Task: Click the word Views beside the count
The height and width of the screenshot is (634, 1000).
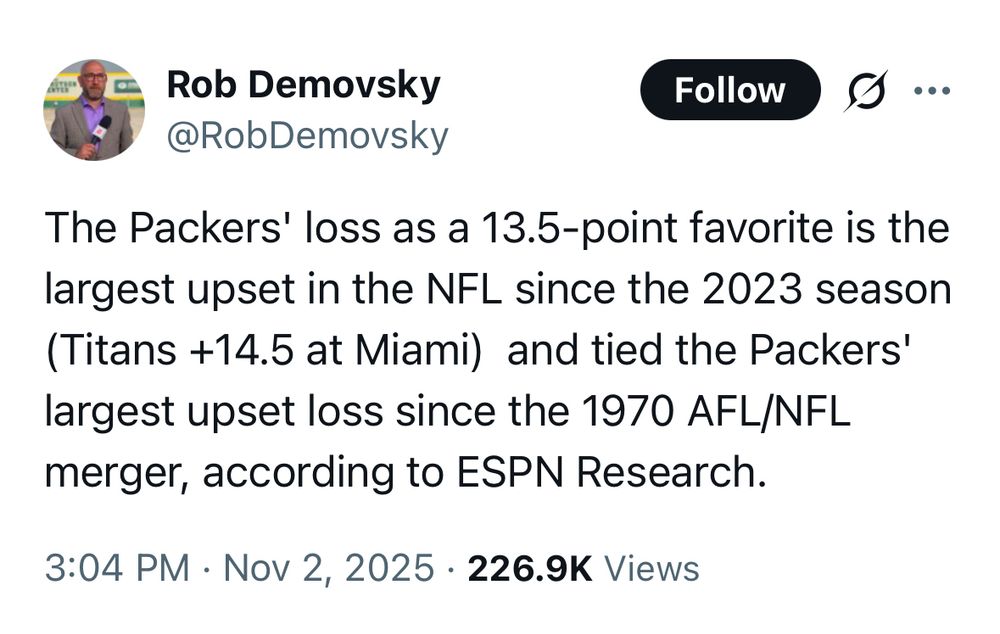Action: pyautogui.click(x=652, y=569)
